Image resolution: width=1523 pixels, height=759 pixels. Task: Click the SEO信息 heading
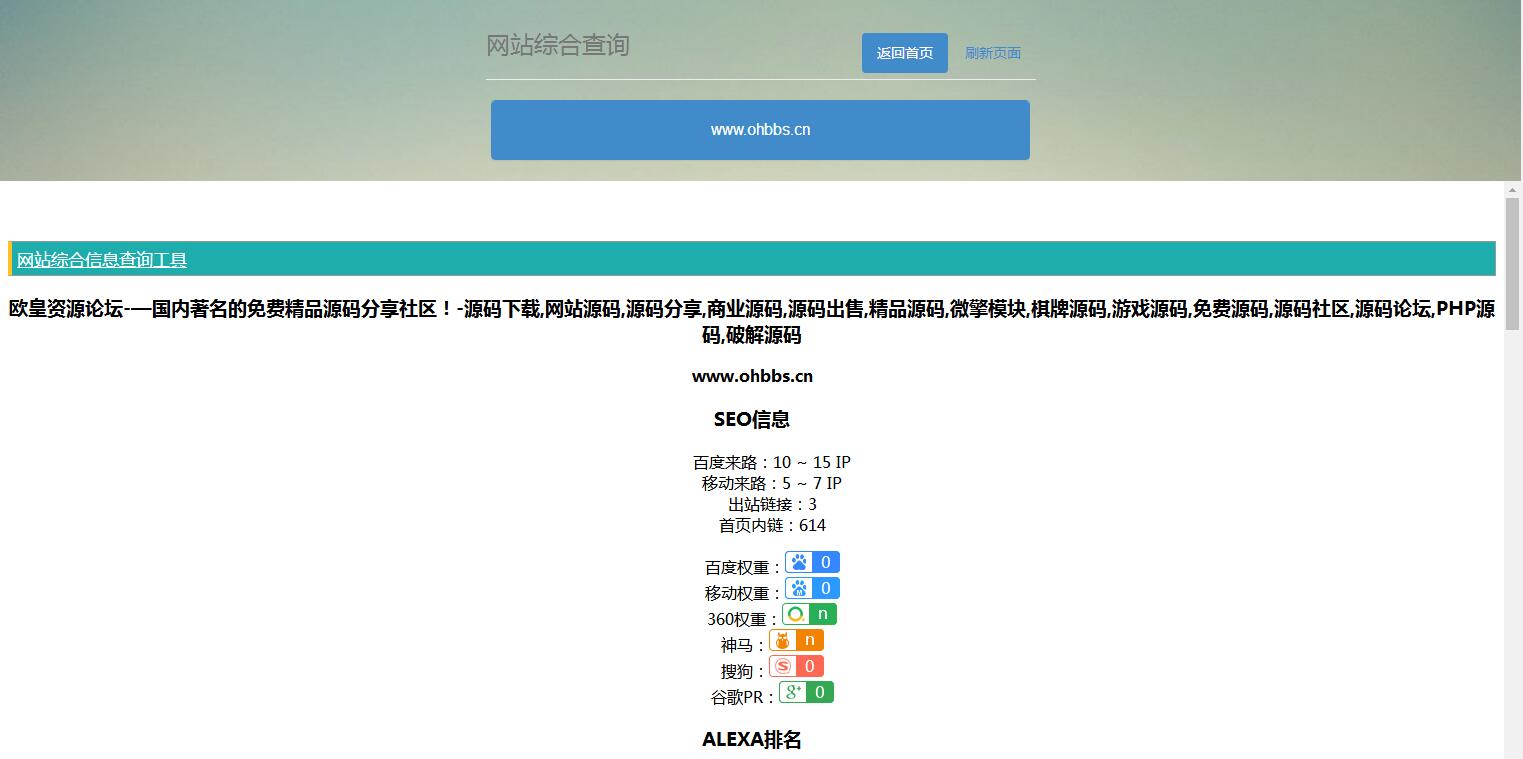(x=752, y=419)
